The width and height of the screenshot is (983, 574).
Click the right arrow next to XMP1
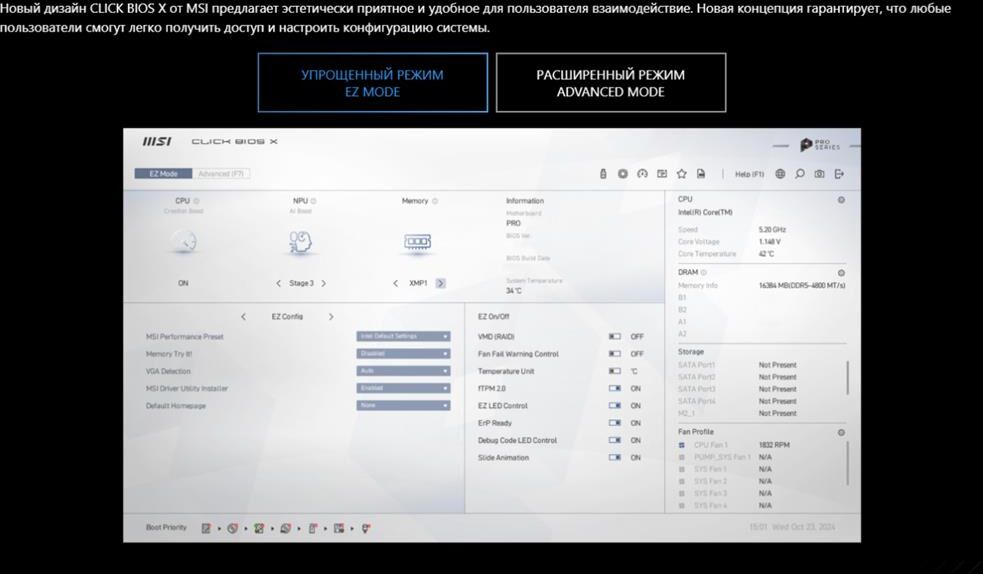(441, 283)
